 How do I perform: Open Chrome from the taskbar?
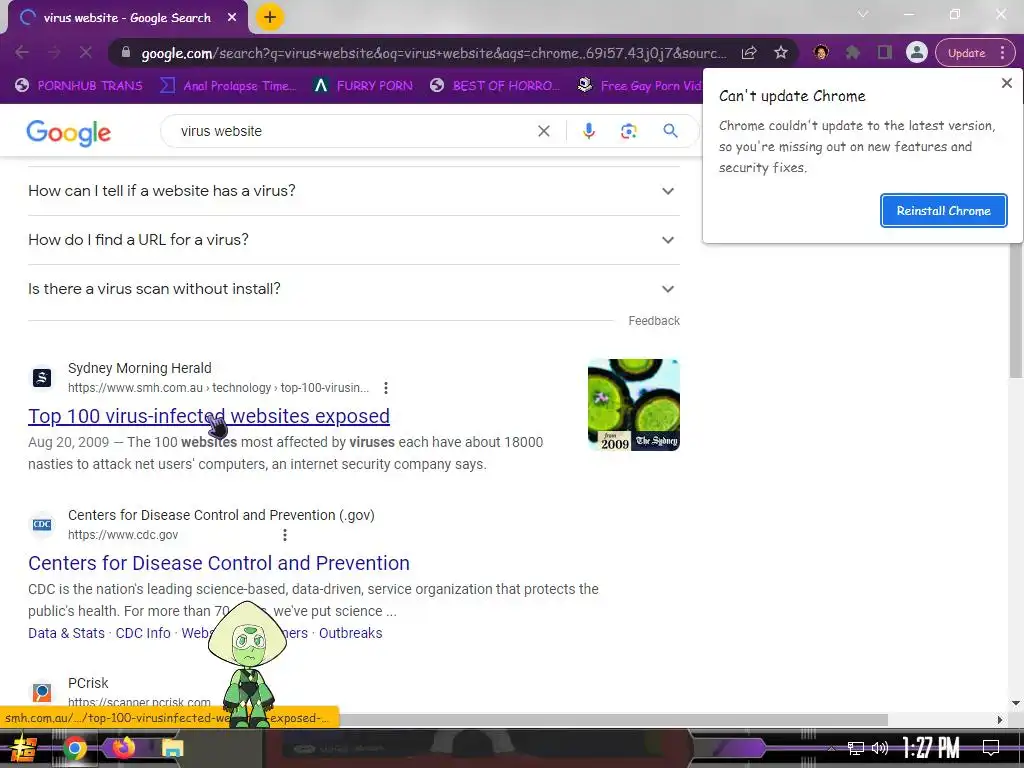tap(74, 748)
